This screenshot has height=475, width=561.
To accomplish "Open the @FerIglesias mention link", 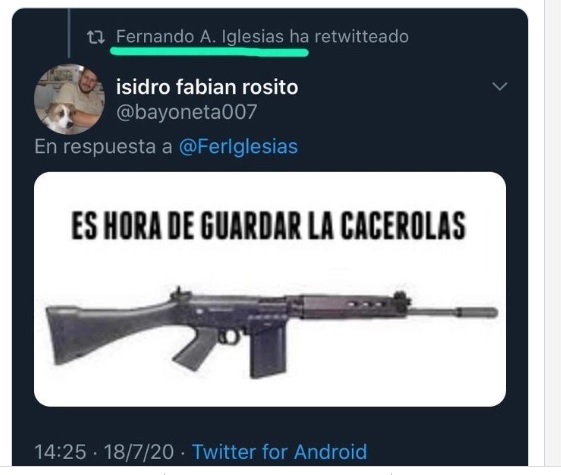I will click(238, 147).
